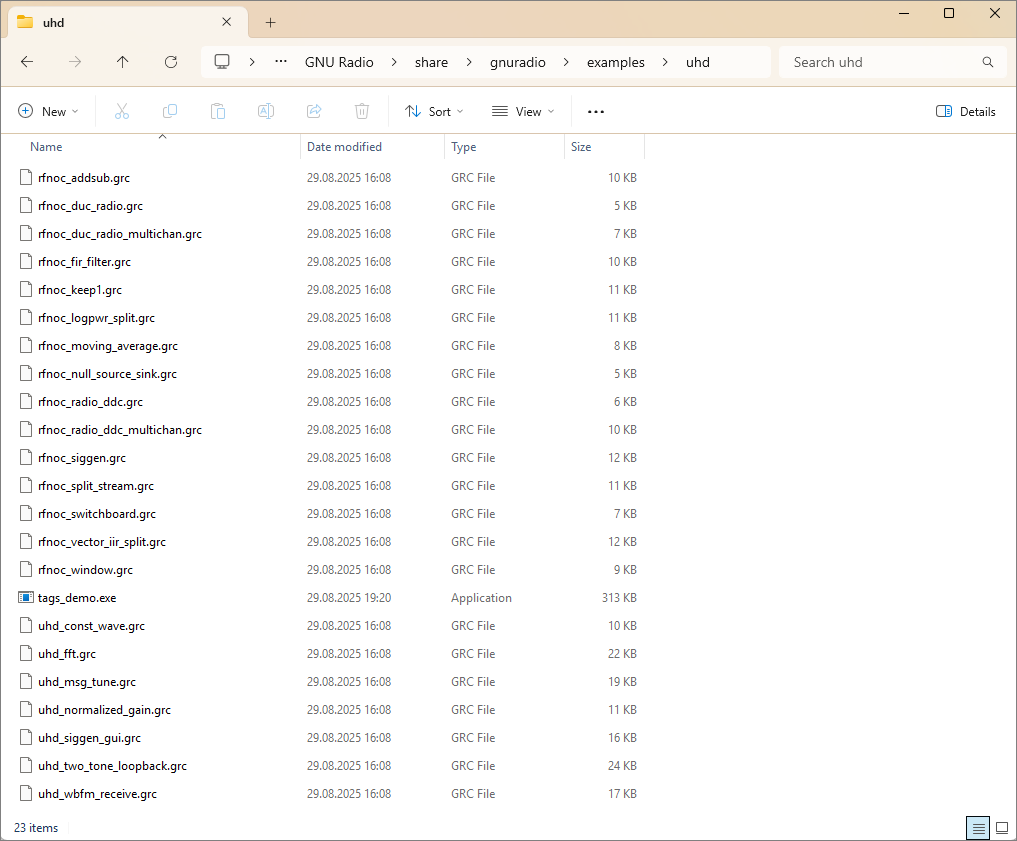Viewport: 1017px width, 841px height.
Task: Open the New item dropdown
Action: pos(48,111)
